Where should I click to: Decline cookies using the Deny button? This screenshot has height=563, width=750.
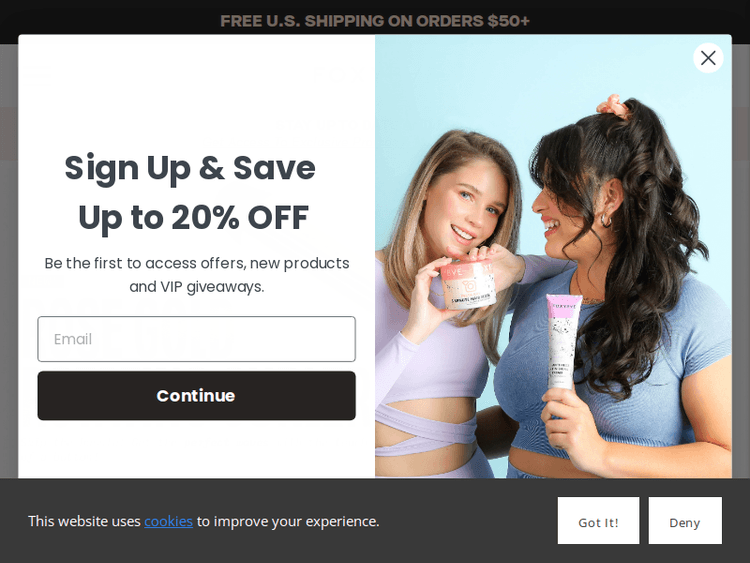[685, 520]
